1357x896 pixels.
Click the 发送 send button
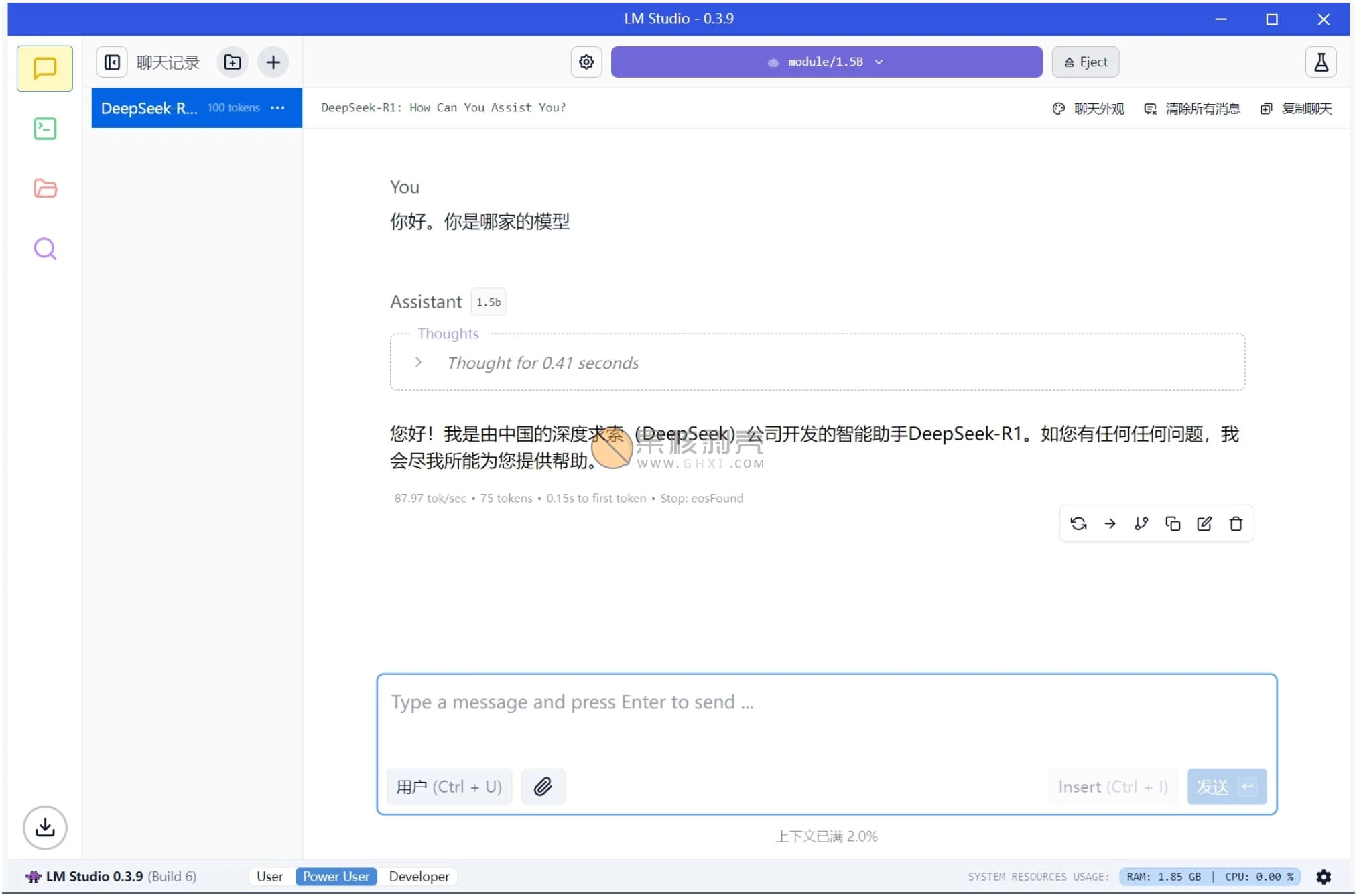coord(1226,786)
